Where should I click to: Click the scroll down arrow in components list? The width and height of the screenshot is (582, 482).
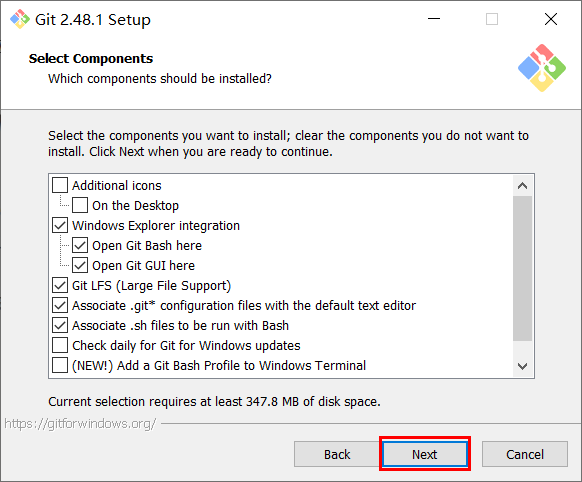click(x=522, y=366)
